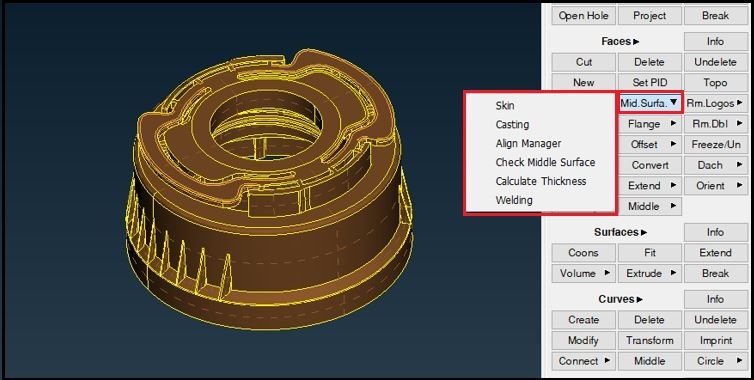Select Check Middle Surface option
The height and width of the screenshot is (380, 754).
545,162
